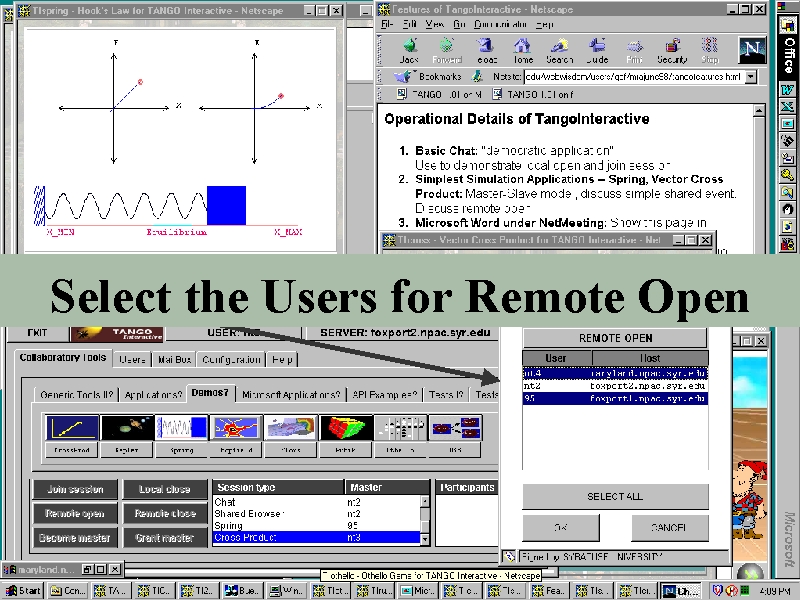The image size is (800, 600).
Task: Select the Chat session row
Action: pos(316,502)
